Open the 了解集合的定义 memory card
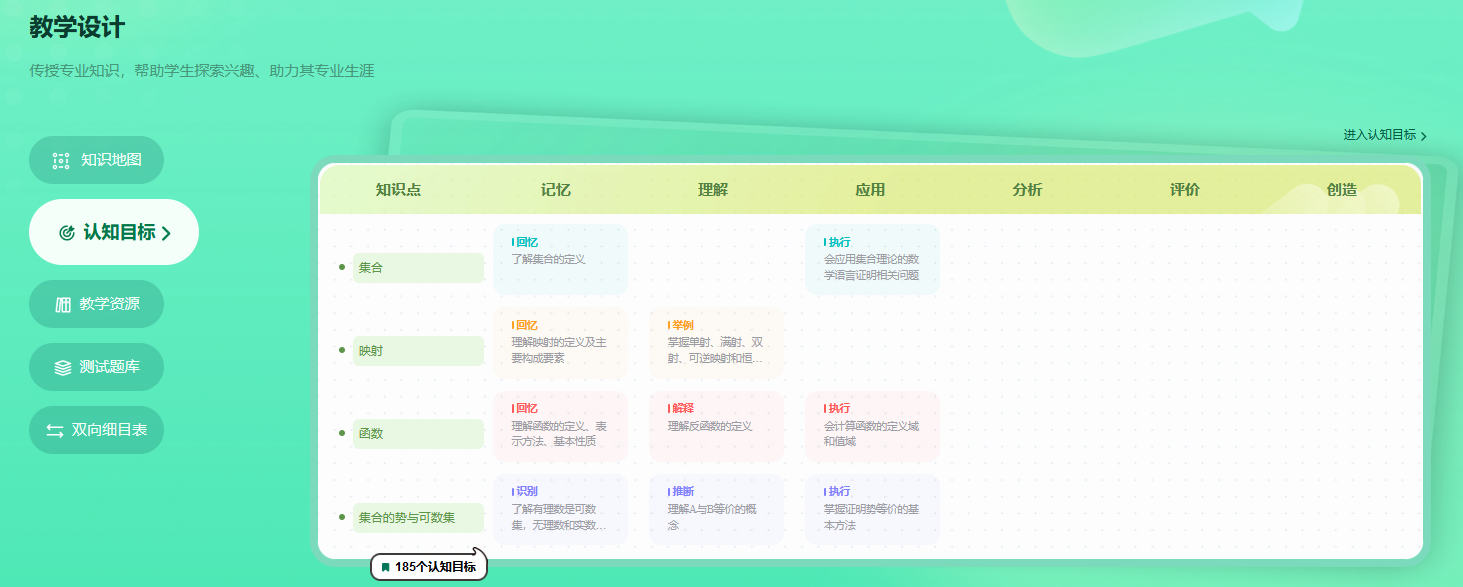Image resolution: width=1463 pixels, height=587 pixels. pyautogui.click(x=560, y=259)
